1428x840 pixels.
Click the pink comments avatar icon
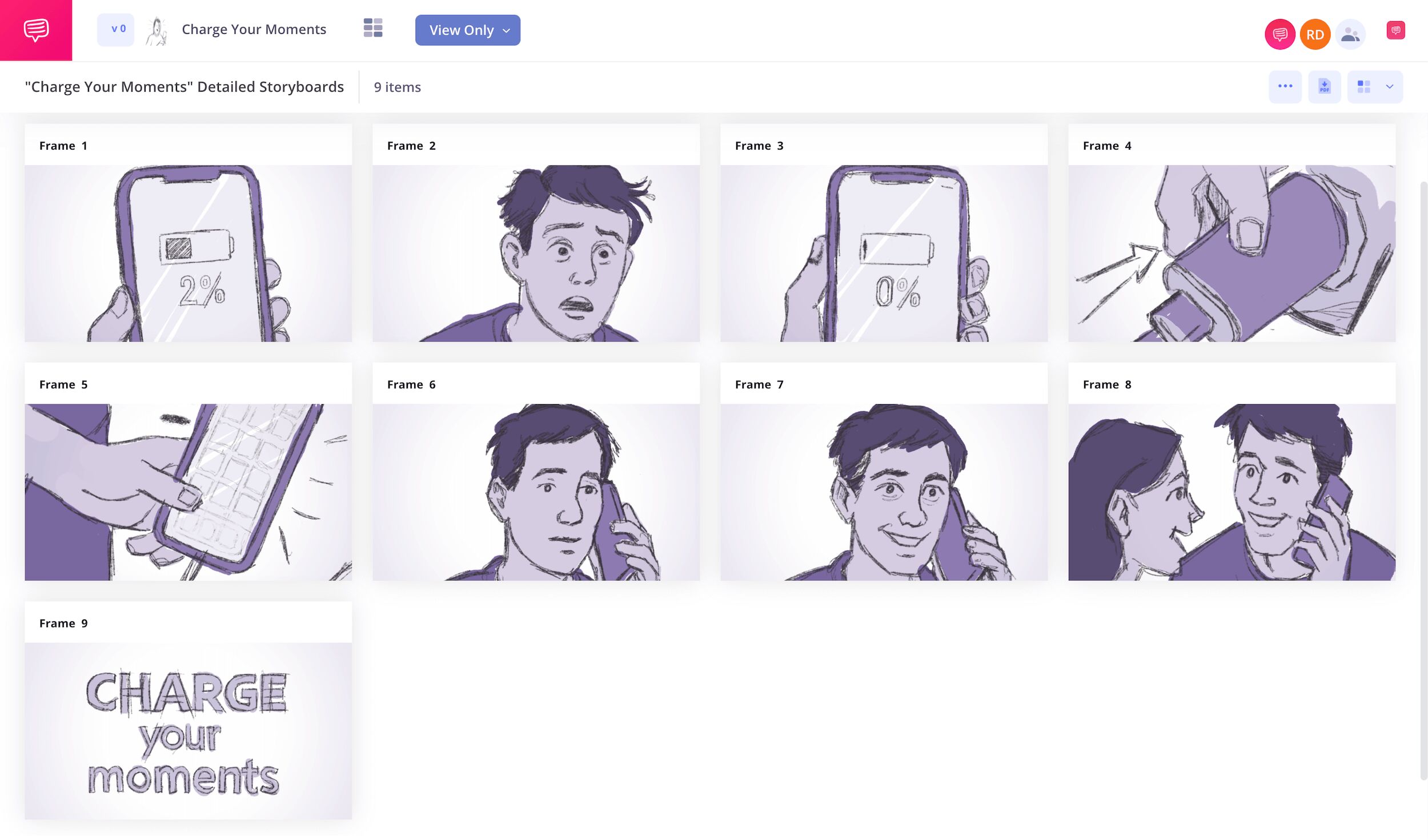(1279, 35)
